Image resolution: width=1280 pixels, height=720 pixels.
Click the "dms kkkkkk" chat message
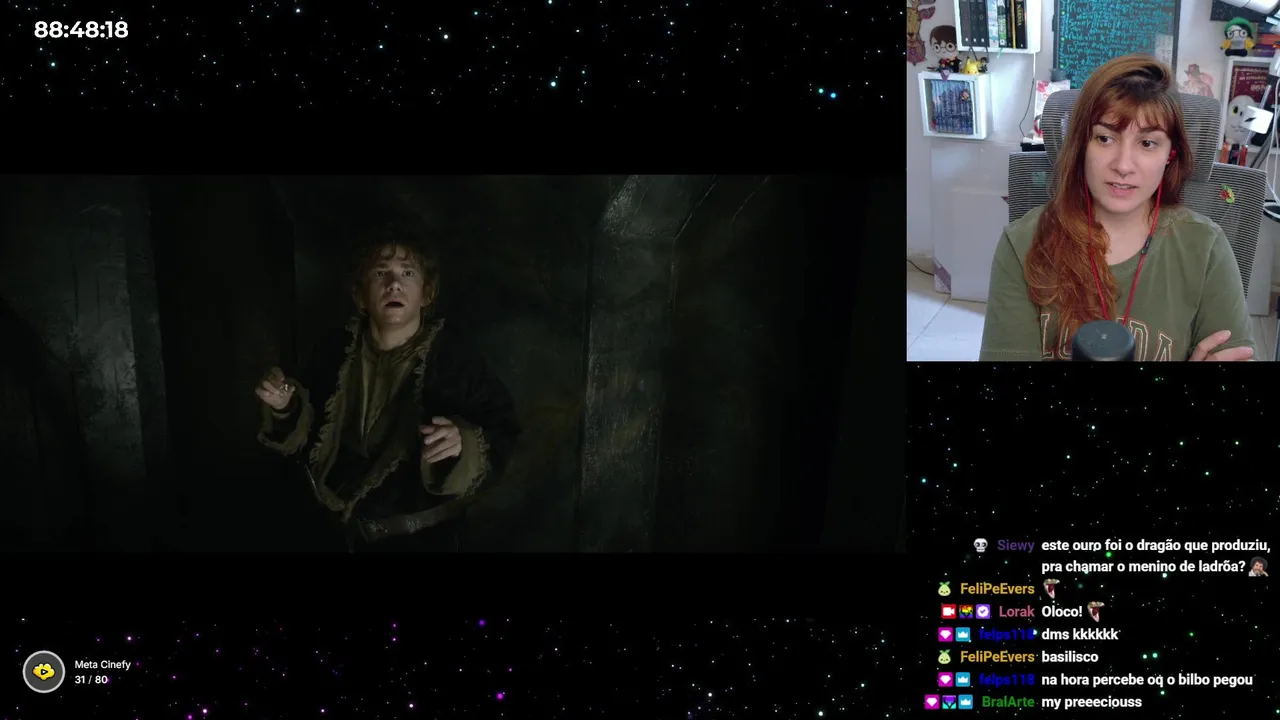(x=1080, y=635)
